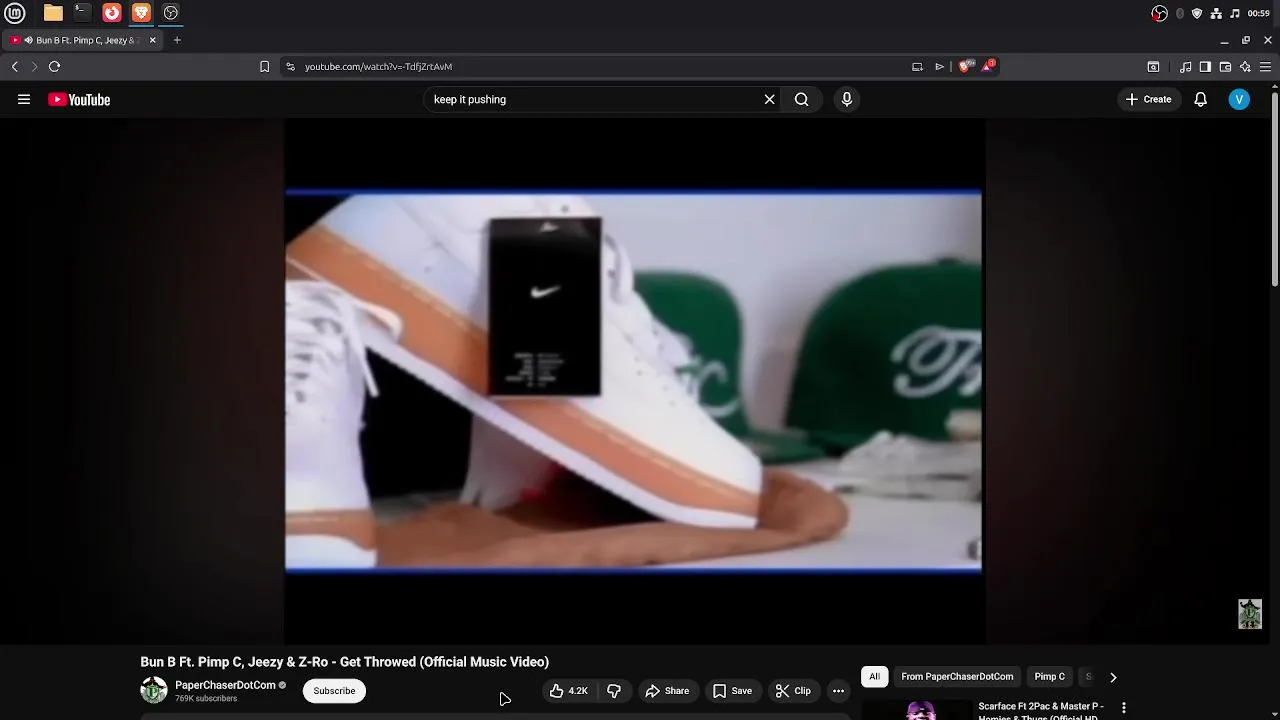Open the clock showing 00:59
Viewport: 1280px width, 720px height.
[1259, 13]
